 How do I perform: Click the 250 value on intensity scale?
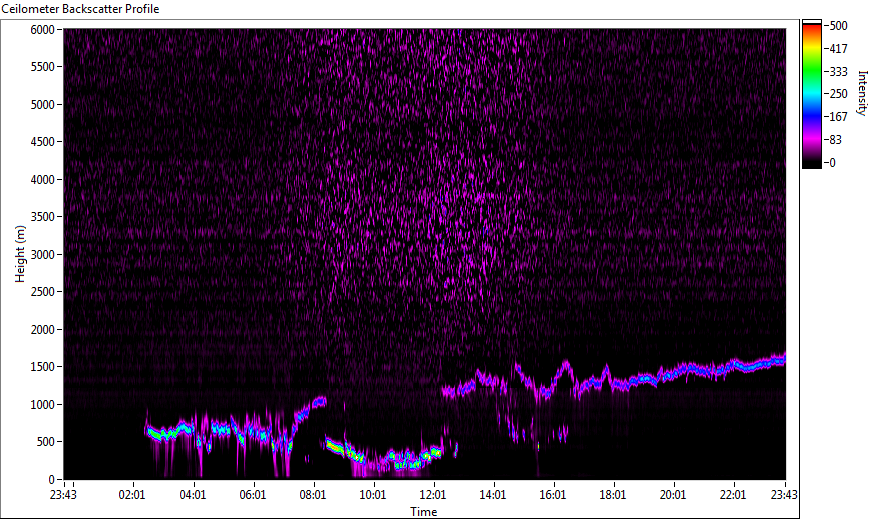[838, 93]
